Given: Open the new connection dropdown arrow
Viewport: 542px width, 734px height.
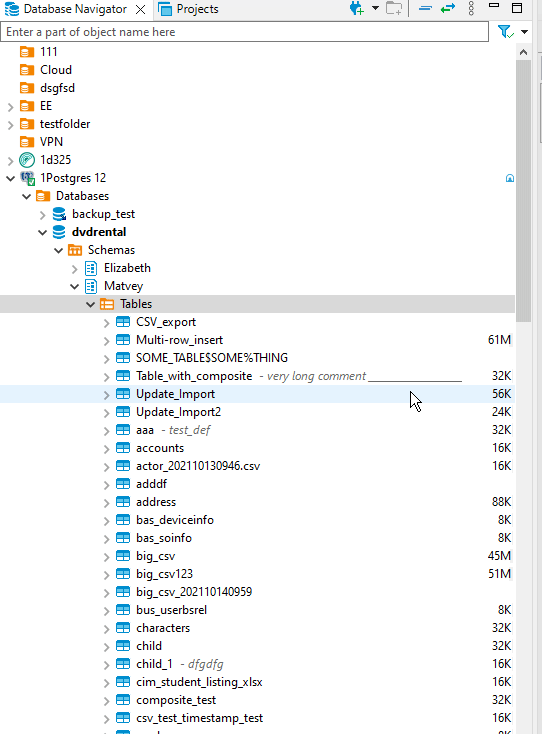Looking at the screenshot, I should 375,8.
